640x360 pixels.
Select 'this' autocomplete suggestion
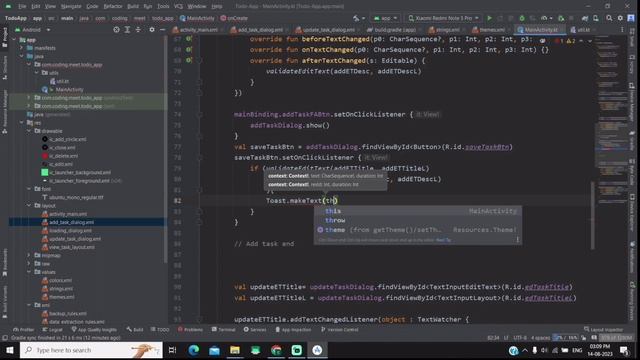coord(418,211)
